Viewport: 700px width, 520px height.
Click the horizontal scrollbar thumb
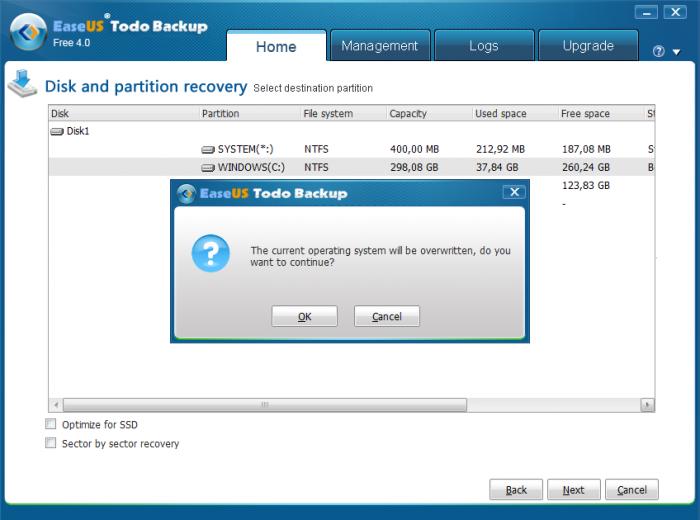265,405
